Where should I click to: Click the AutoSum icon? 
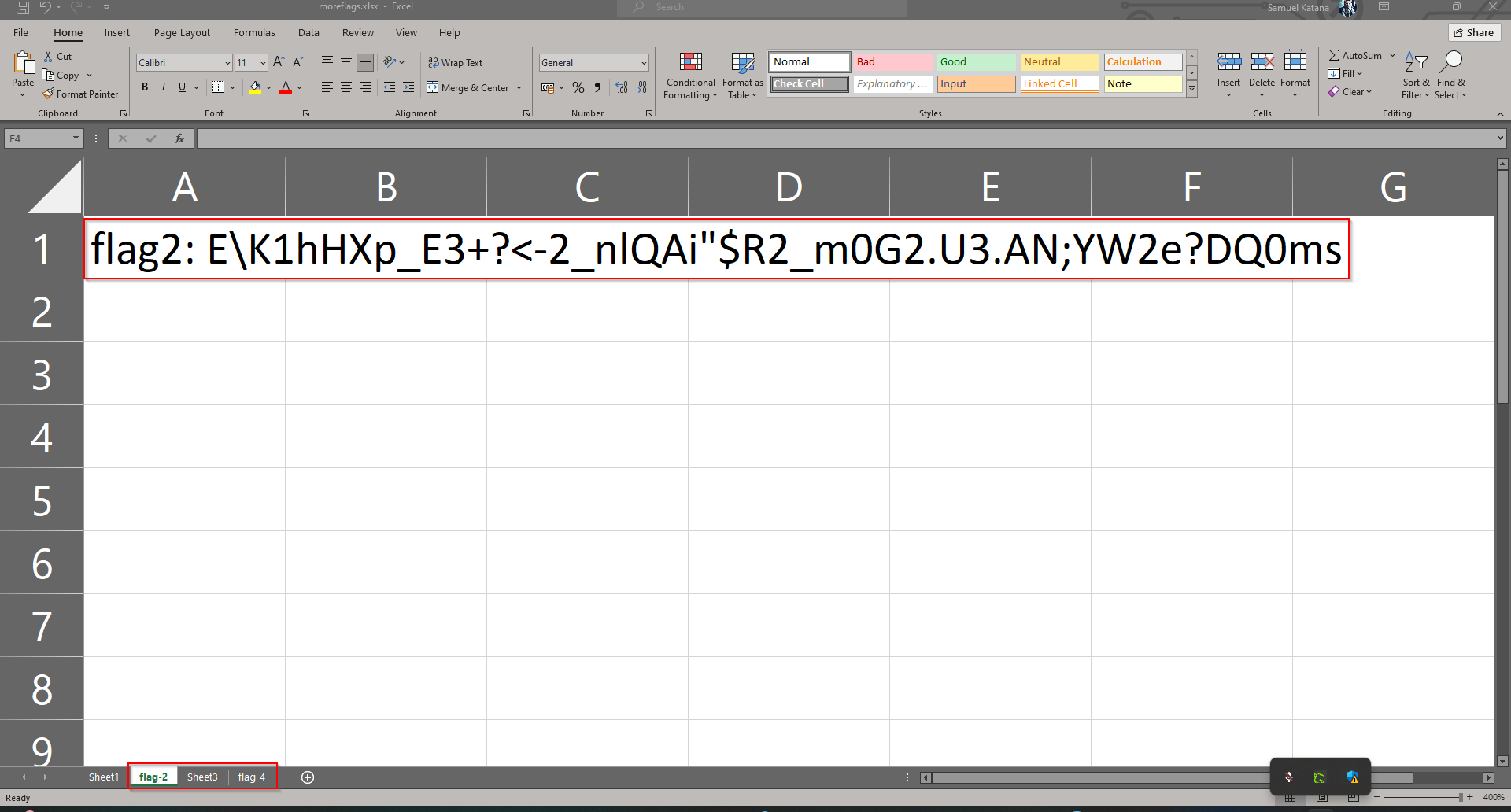(x=1355, y=55)
